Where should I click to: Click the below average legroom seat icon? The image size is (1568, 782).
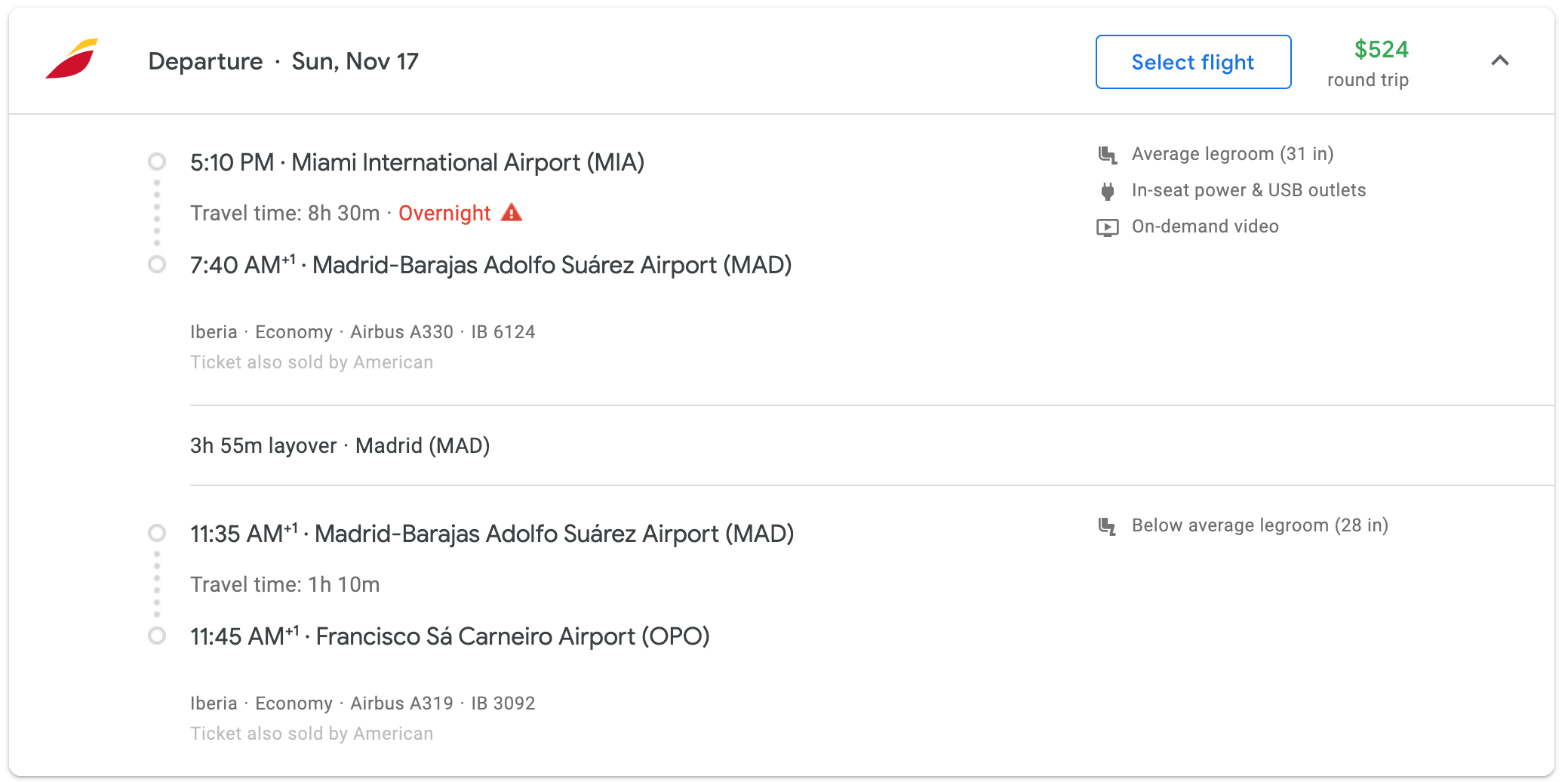pyautogui.click(x=1107, y=526)
